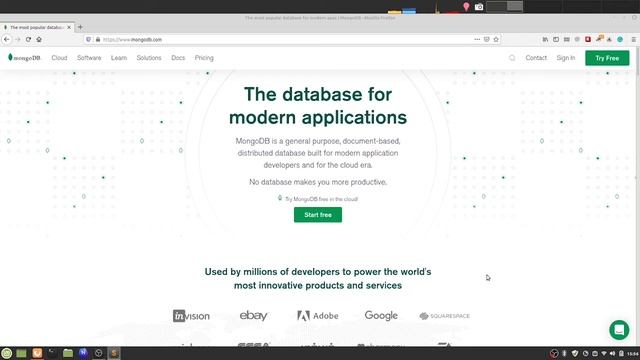Click the teal circle account icon in toolbar

(620, 39)
